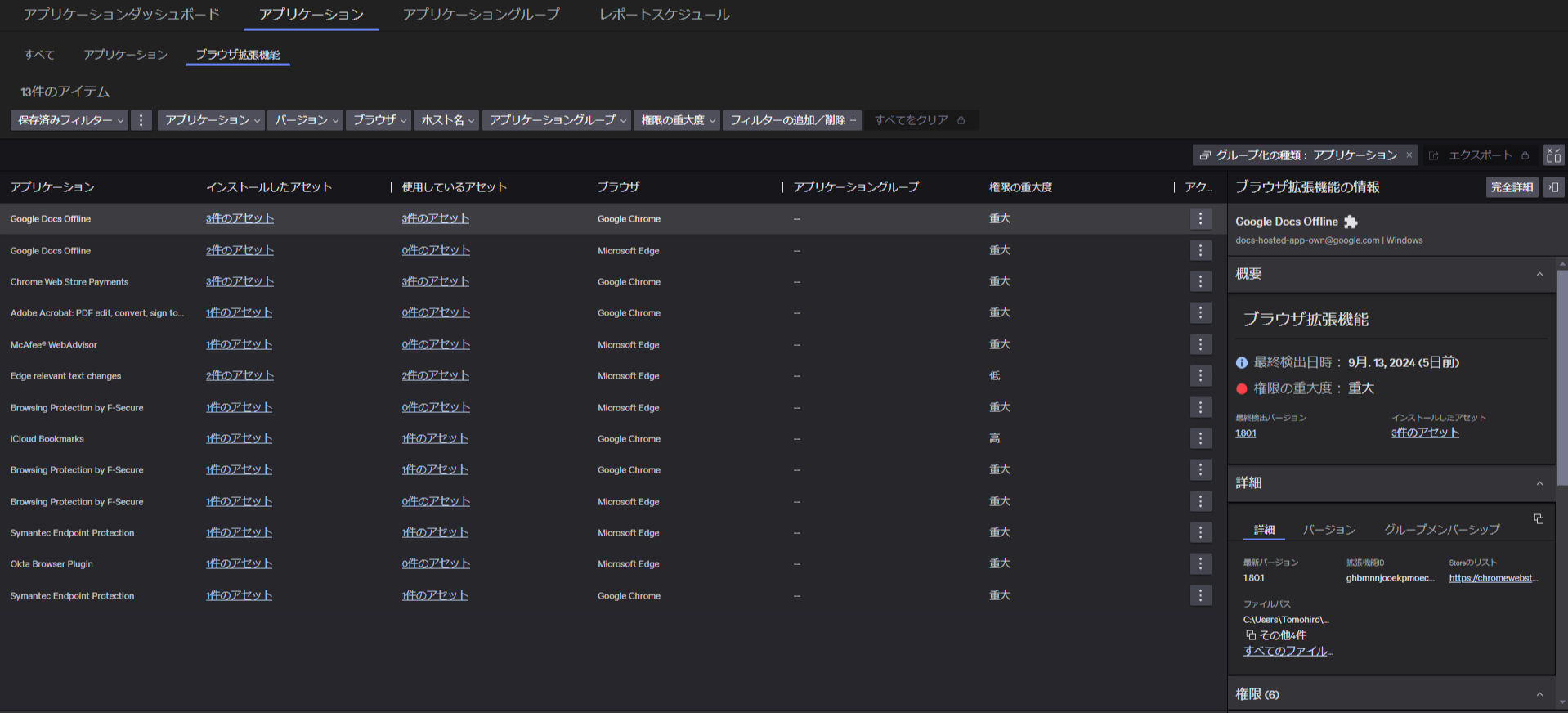Collapse the 権限 (6) section
This screenshot has width=1568, height=713.
click(1539, 694)
